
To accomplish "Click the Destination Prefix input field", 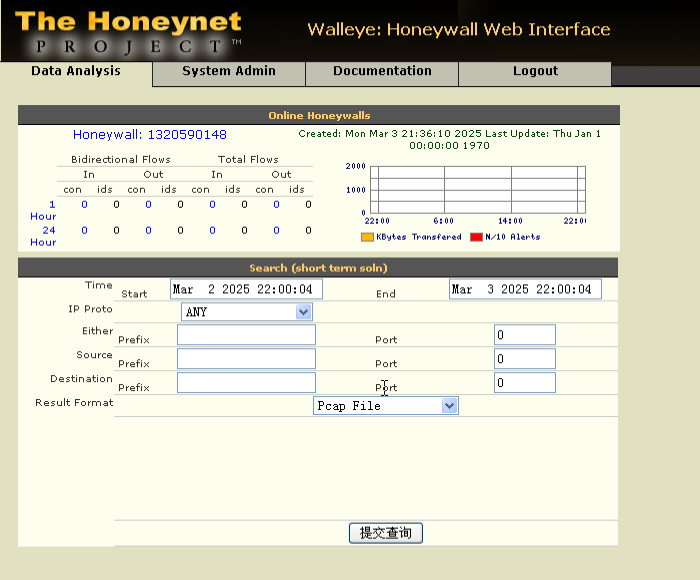I will pyautogui.click(x=246, y=383).
